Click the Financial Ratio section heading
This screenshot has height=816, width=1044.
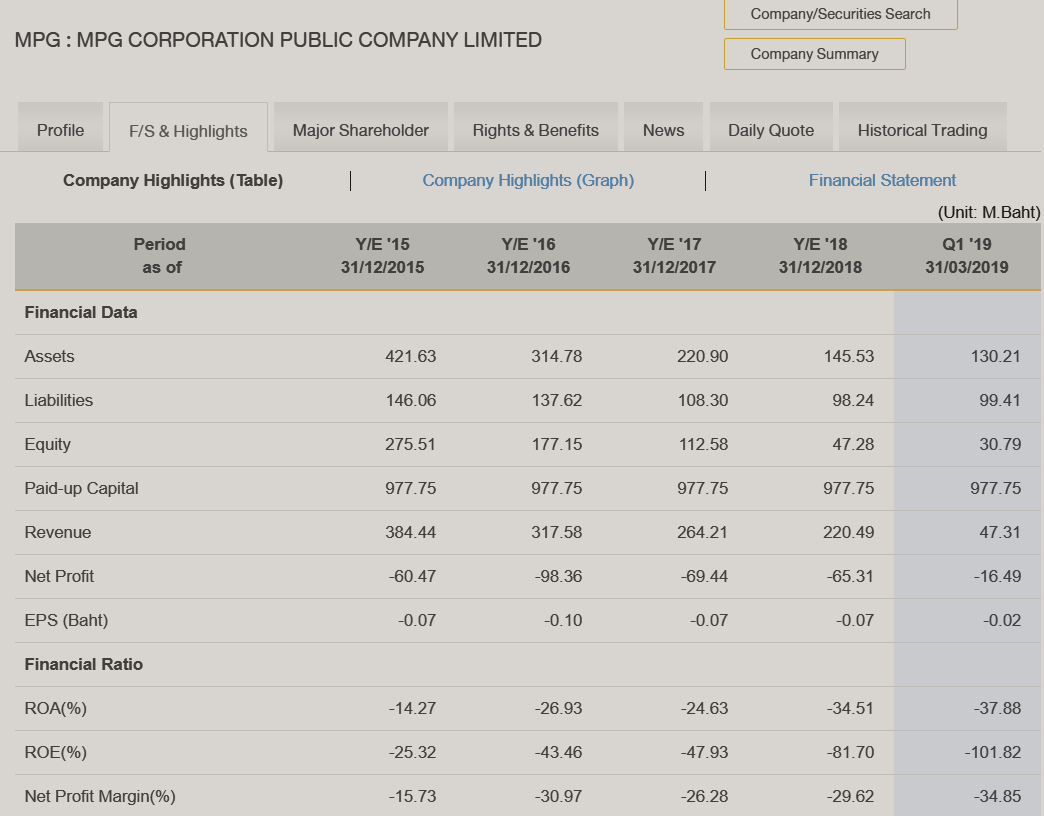pyautogui.click(x=84, y=664)
